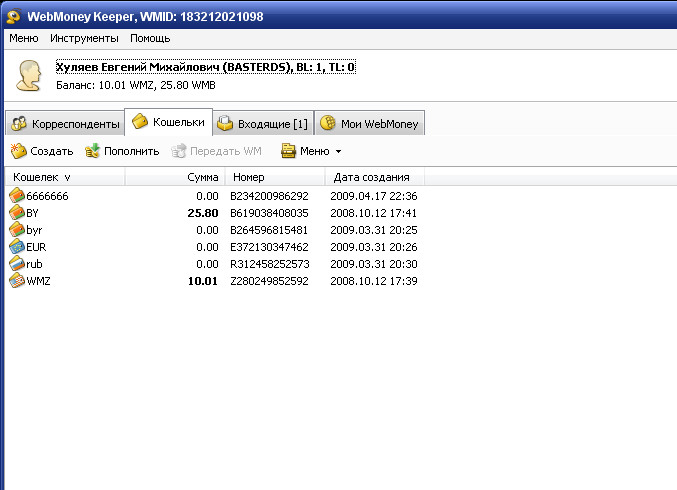Screen dimensions: 677x490
Task: Click the rub wallet icon
Action: pos(17,264)
